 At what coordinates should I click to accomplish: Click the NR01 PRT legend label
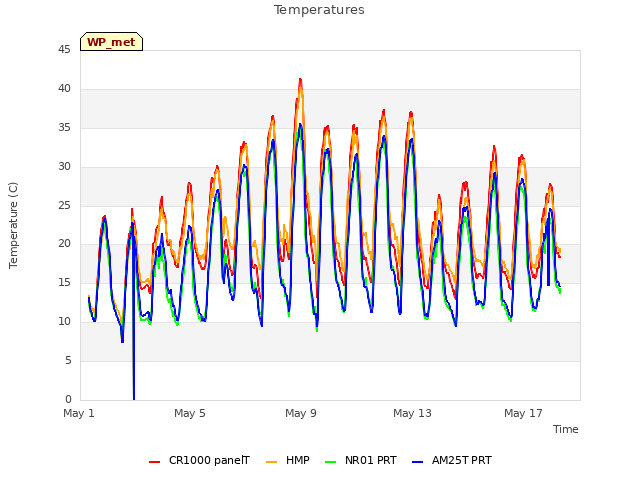371,460
